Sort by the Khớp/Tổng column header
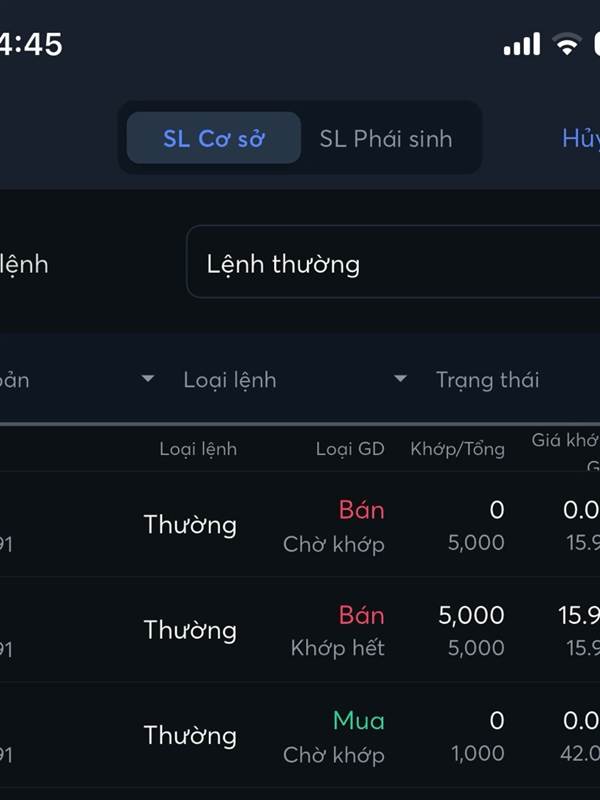This screenshot has height=800, width=600. (x=457, y=449)
